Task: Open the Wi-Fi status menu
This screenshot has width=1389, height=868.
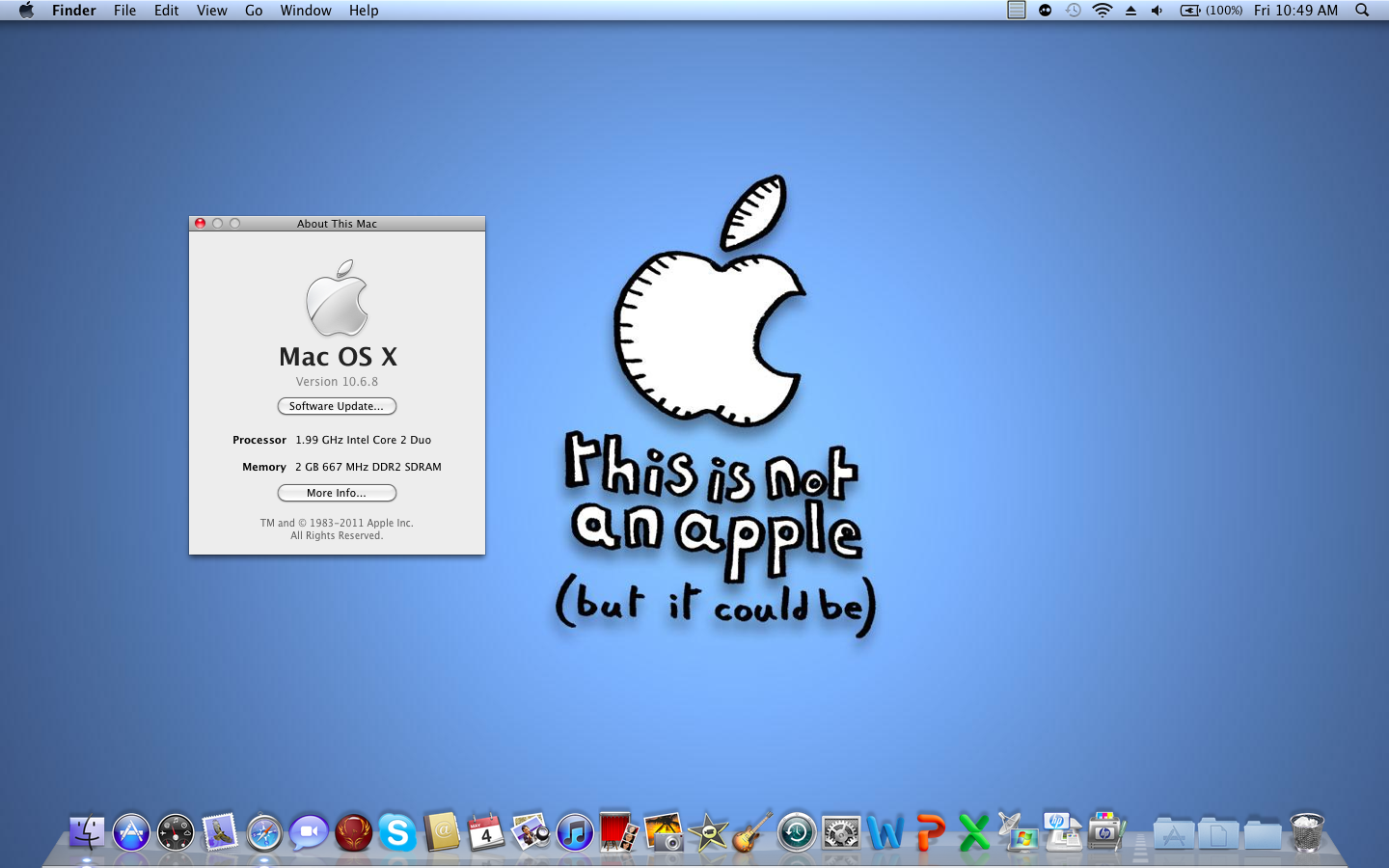Action: pos(1102,11)
